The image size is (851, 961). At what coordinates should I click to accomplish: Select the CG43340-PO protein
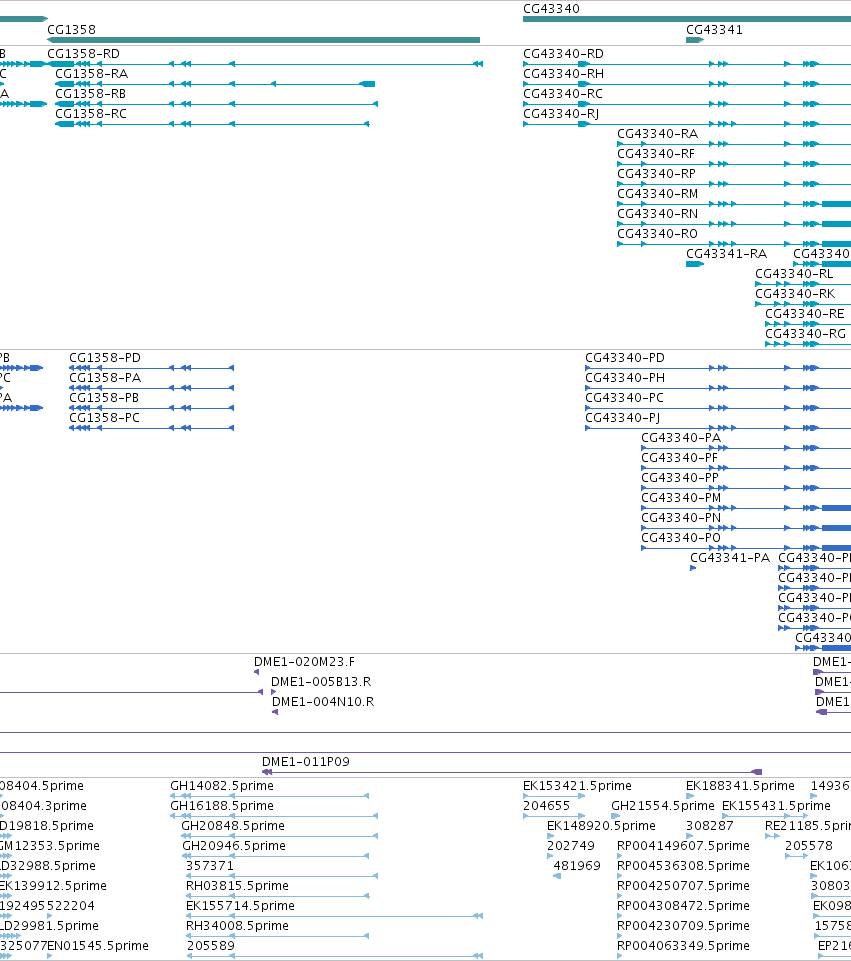click(x=681, y=537)
